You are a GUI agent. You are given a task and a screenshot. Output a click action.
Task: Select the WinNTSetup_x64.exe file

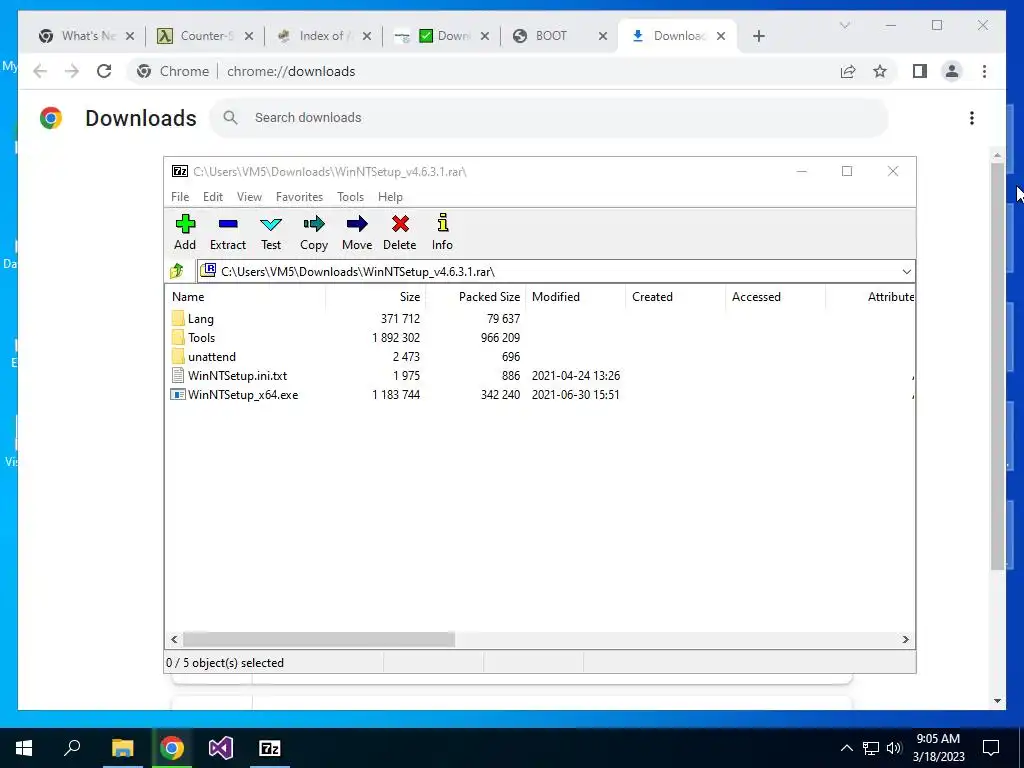click(242, 394)
